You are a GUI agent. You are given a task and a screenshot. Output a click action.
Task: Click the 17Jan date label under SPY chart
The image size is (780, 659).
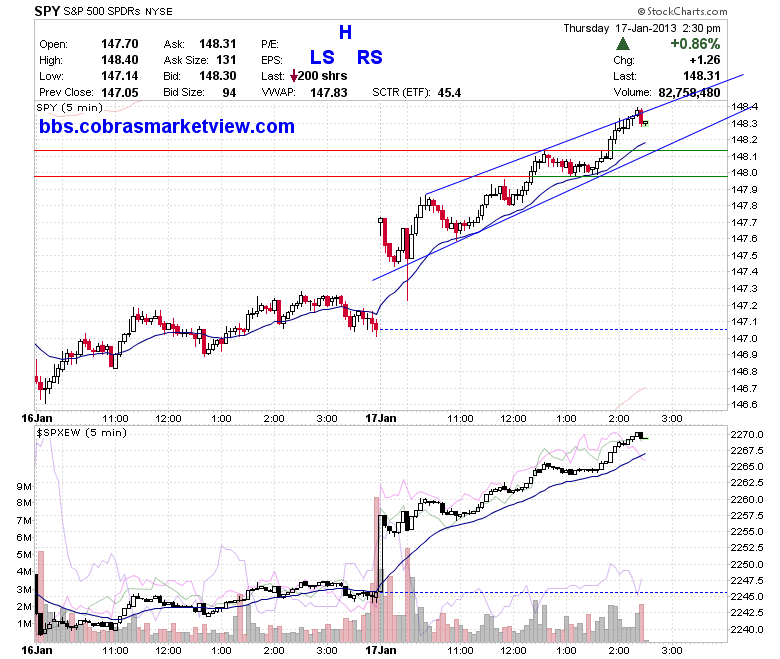(381, 418)
